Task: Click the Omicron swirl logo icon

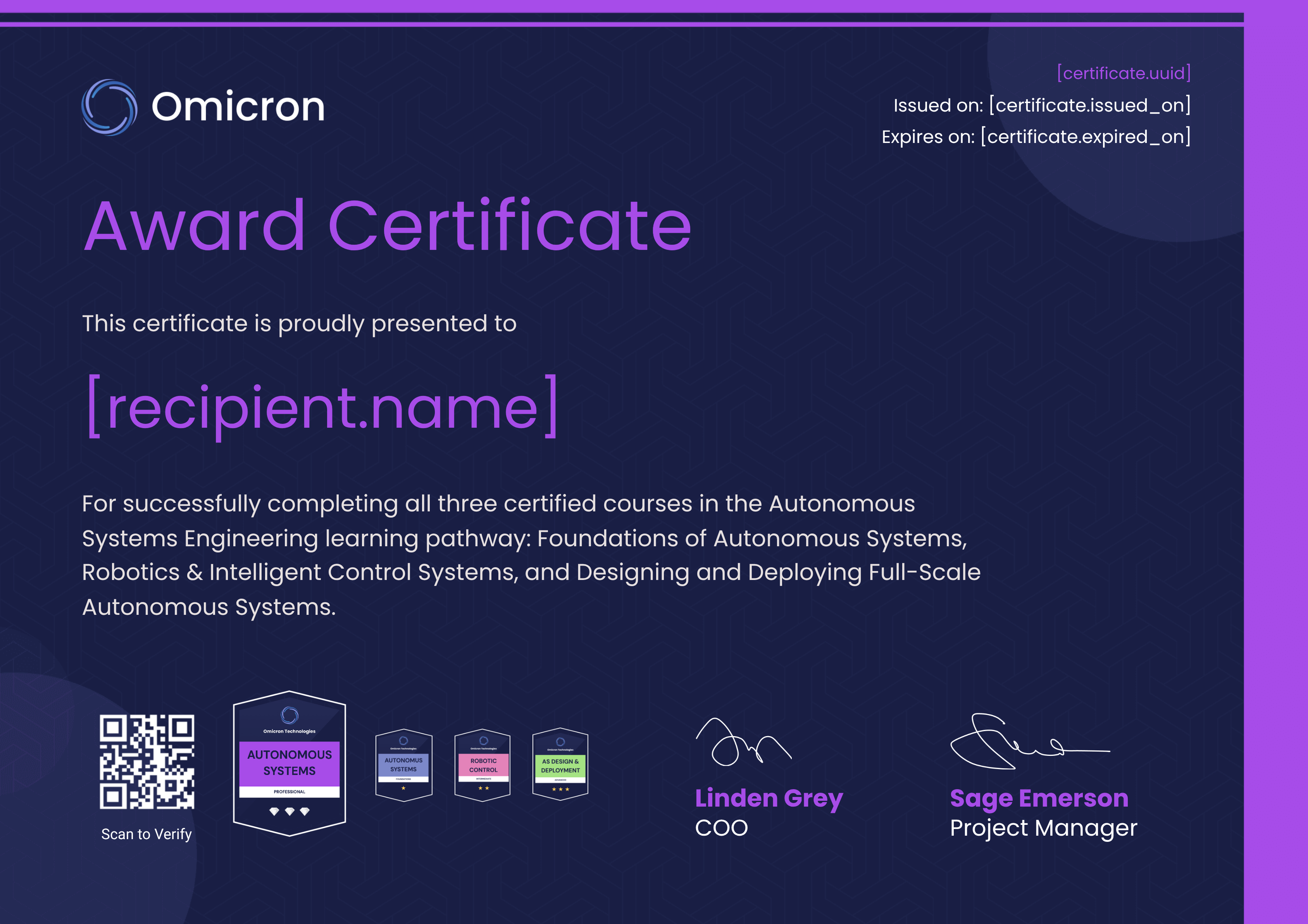Action: 109,107
